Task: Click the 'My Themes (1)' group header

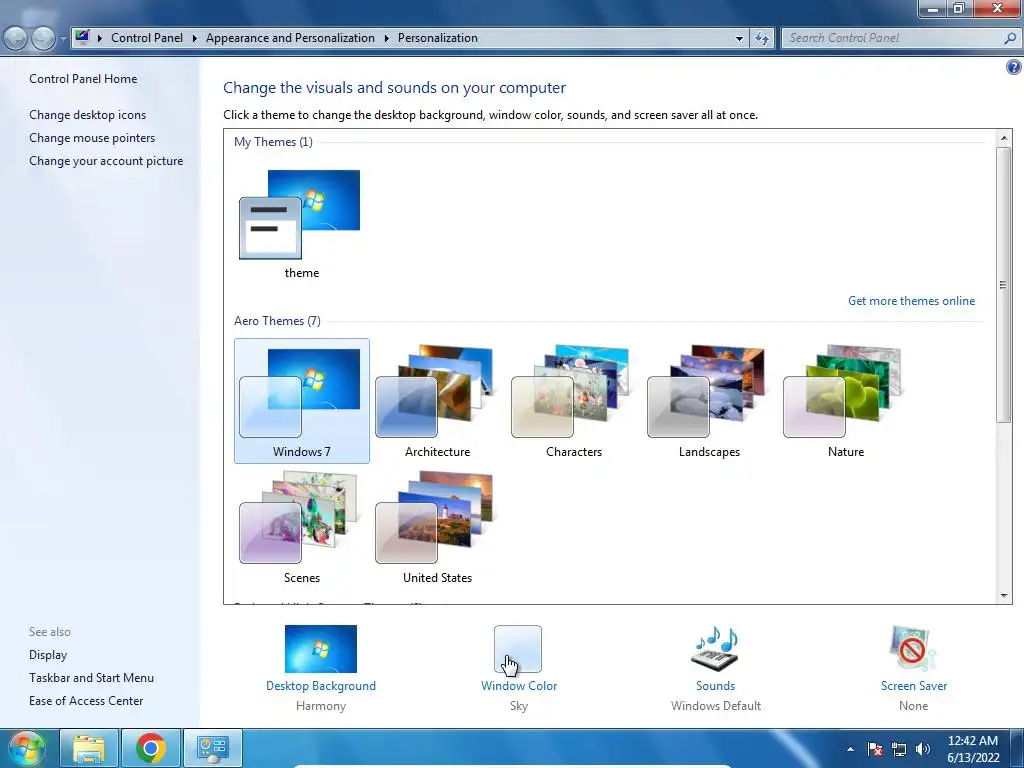Action: (273, 142)
